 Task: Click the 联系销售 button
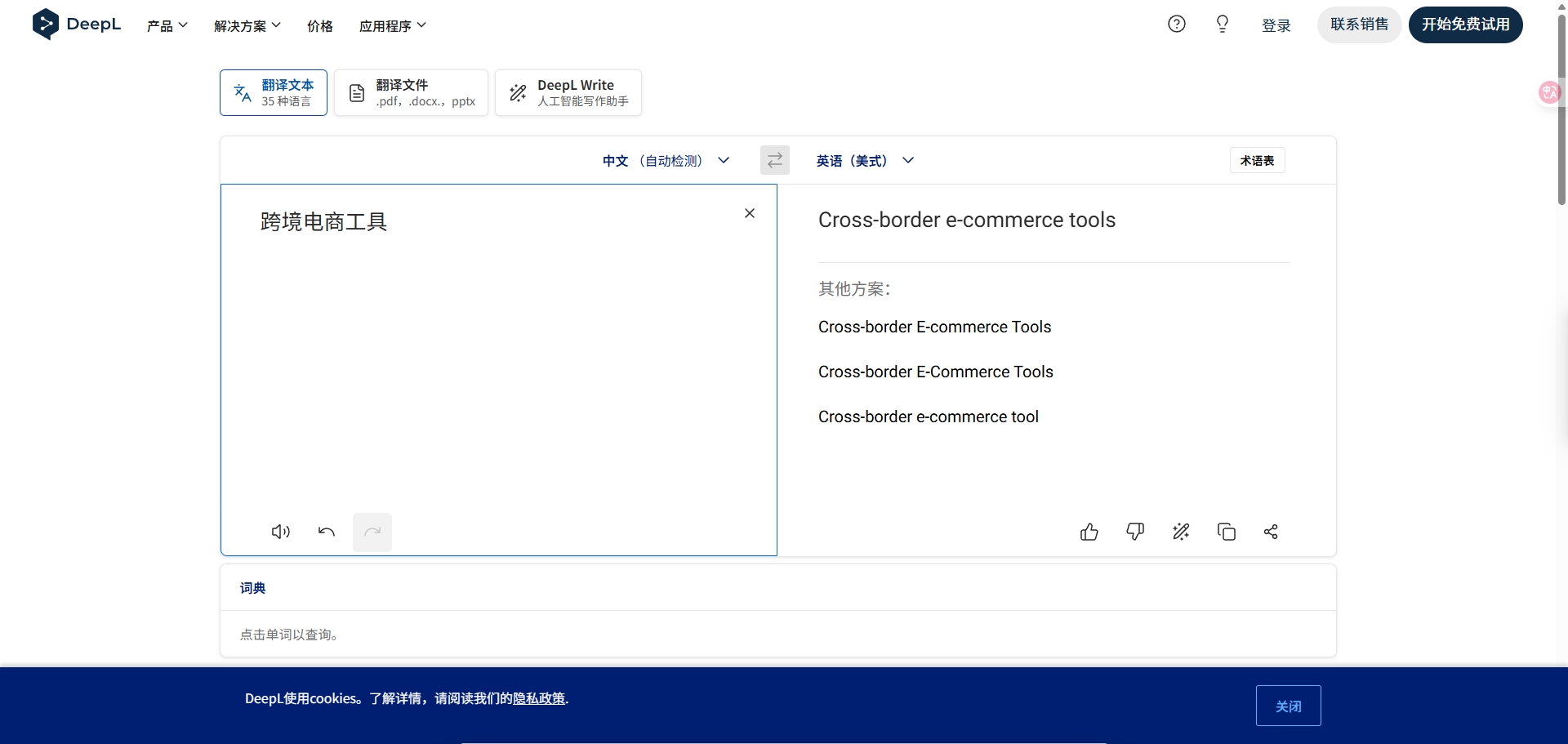pos(1360,25)
